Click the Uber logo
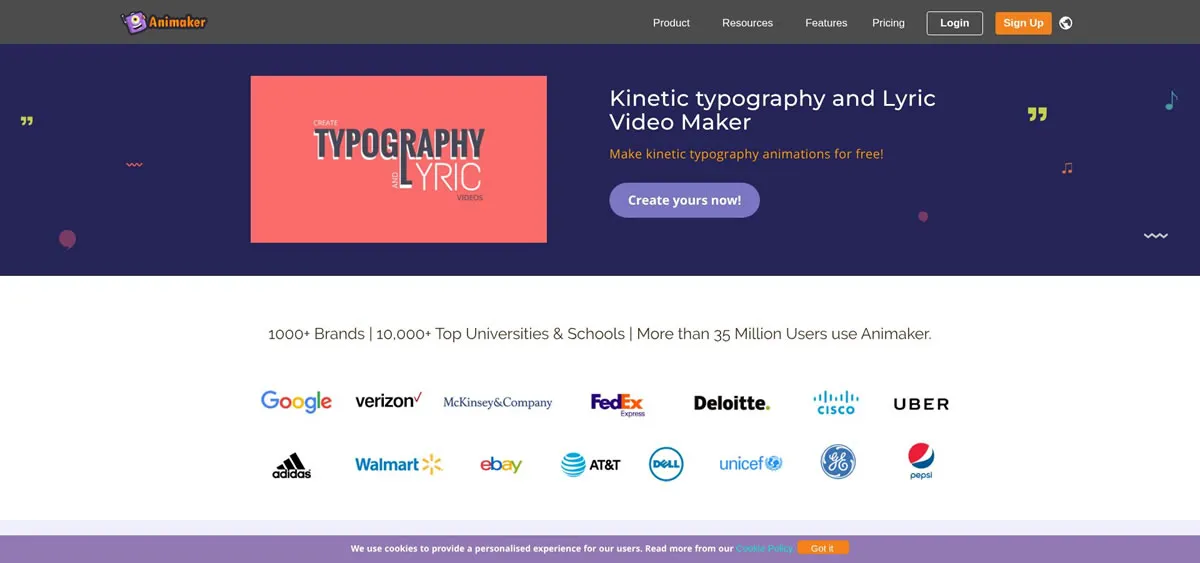Image resolution: width=1200 pixels, height=563 pixels. point(921,404)
